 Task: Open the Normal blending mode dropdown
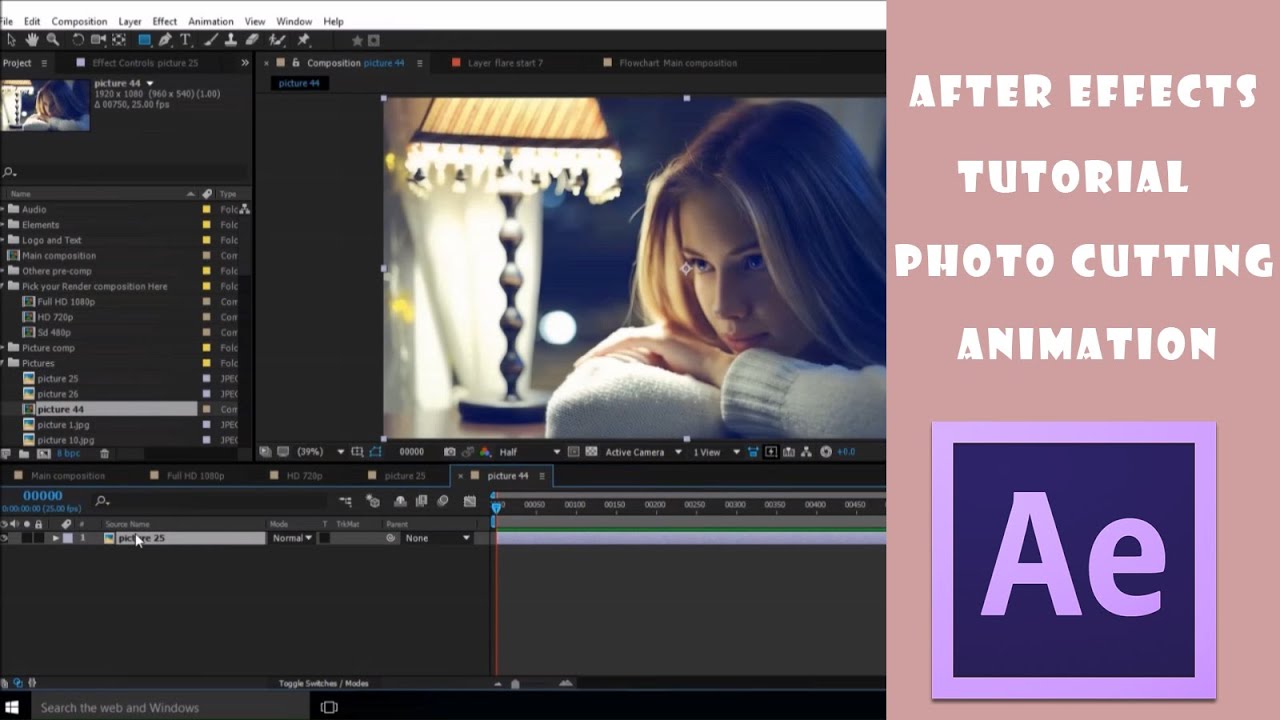coord(292,538)
